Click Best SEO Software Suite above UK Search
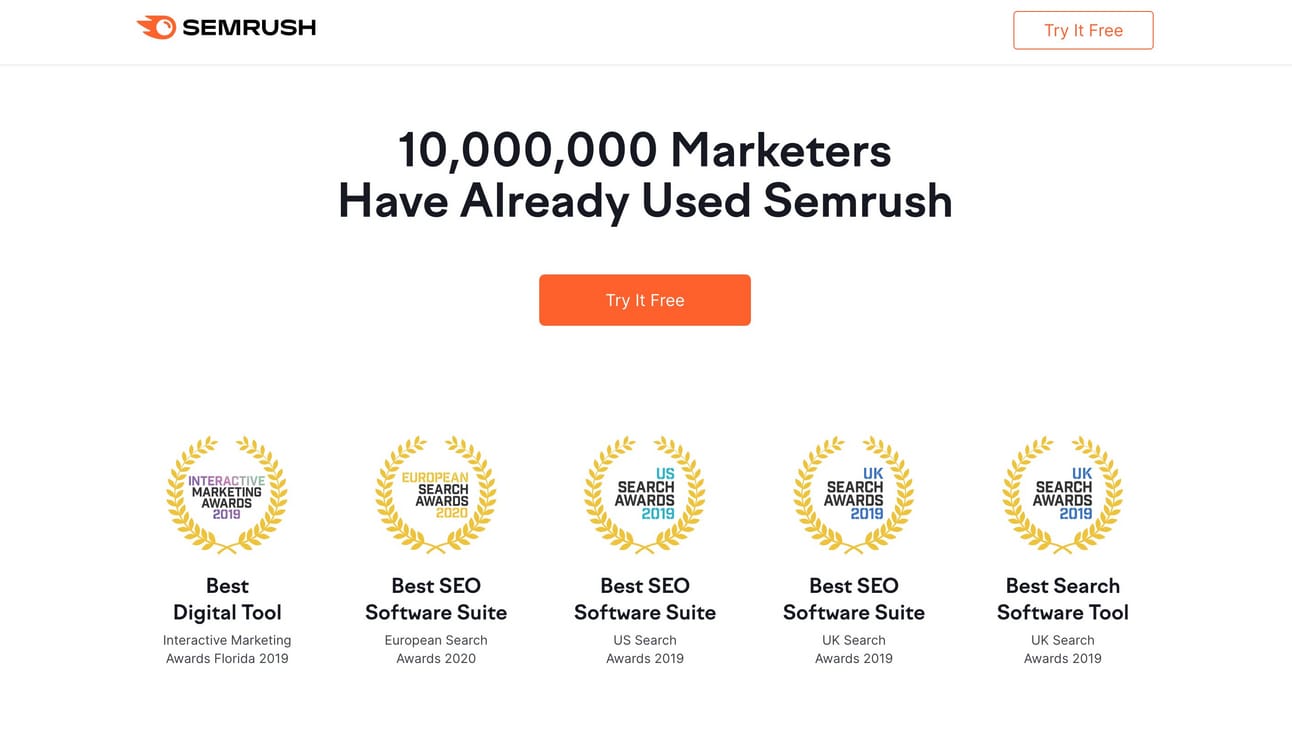The image size is (1292, 745). click(854, 599)
